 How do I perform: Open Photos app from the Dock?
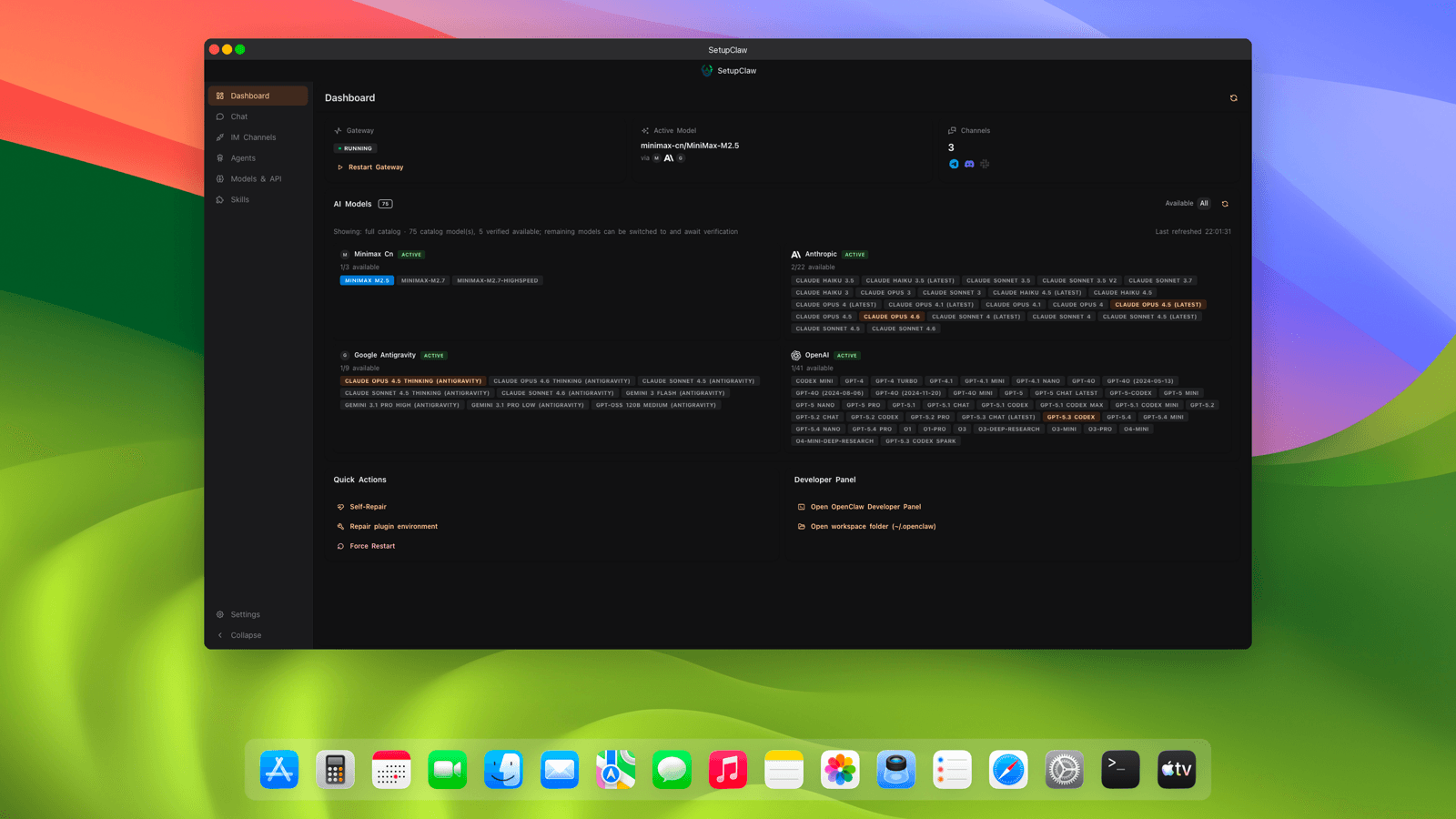(840, 770)
